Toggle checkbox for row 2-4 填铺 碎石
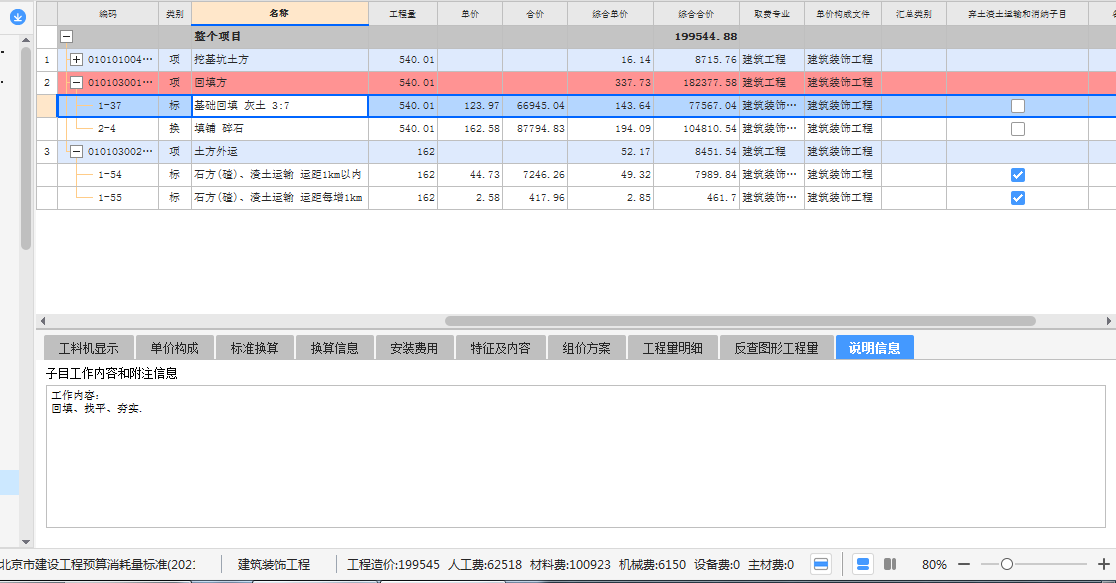This screenshot has height=583, width=1116. (1018, 129)
